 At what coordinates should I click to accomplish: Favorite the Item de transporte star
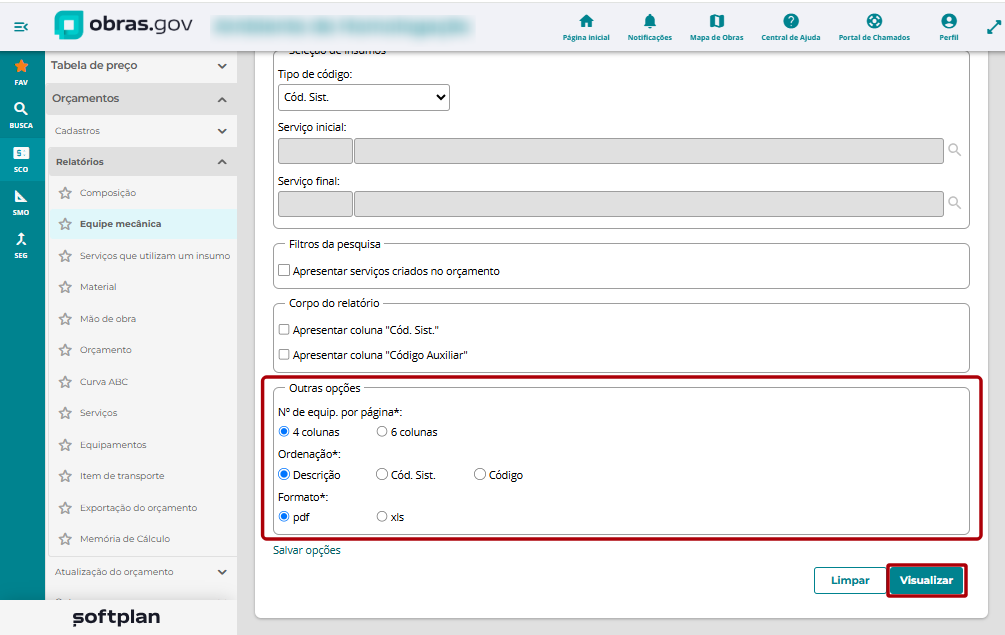pyautogui.click(x=65, y=476)
